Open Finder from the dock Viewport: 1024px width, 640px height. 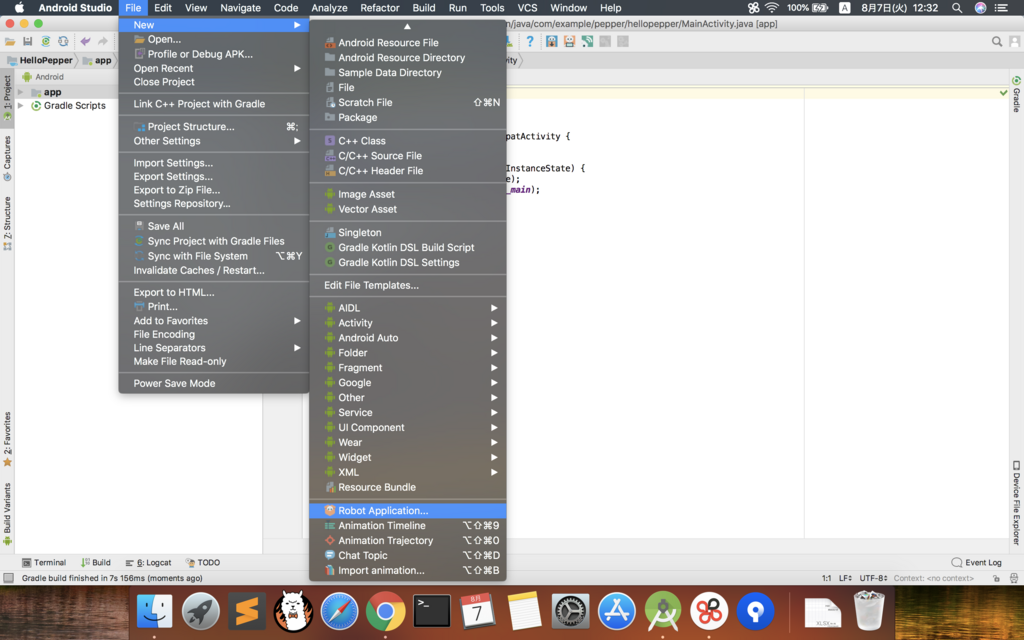pyautogui.click(x=154, y=611)
